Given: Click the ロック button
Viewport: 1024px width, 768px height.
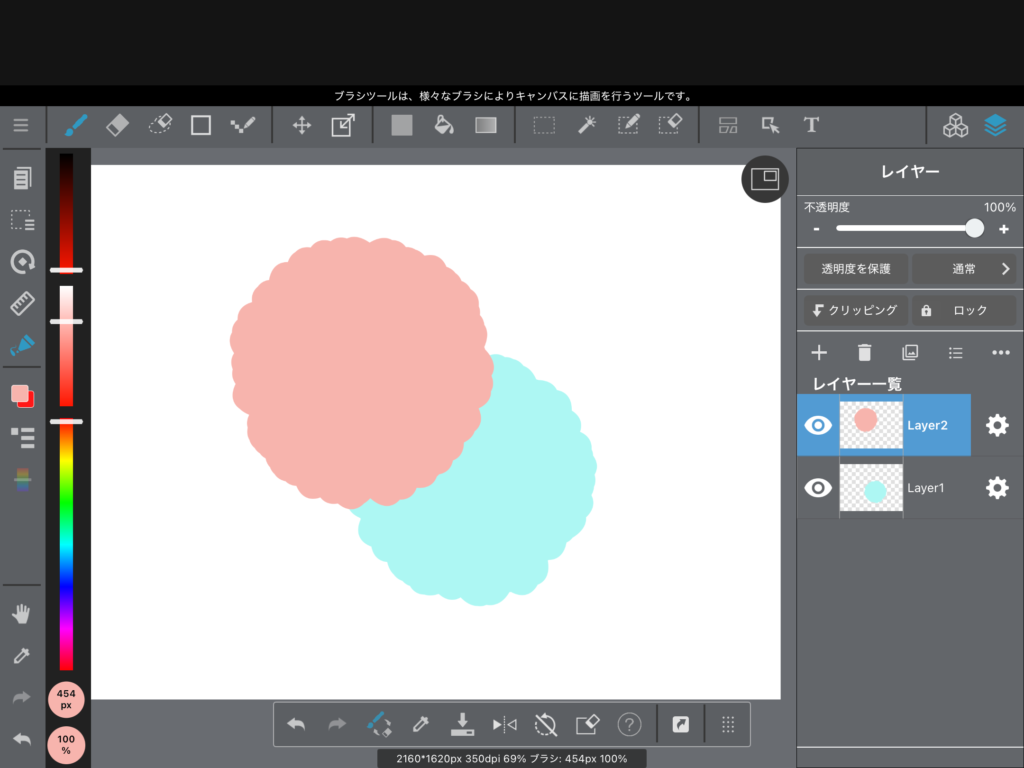Looking at the screenshot, I should click(964, 311).
